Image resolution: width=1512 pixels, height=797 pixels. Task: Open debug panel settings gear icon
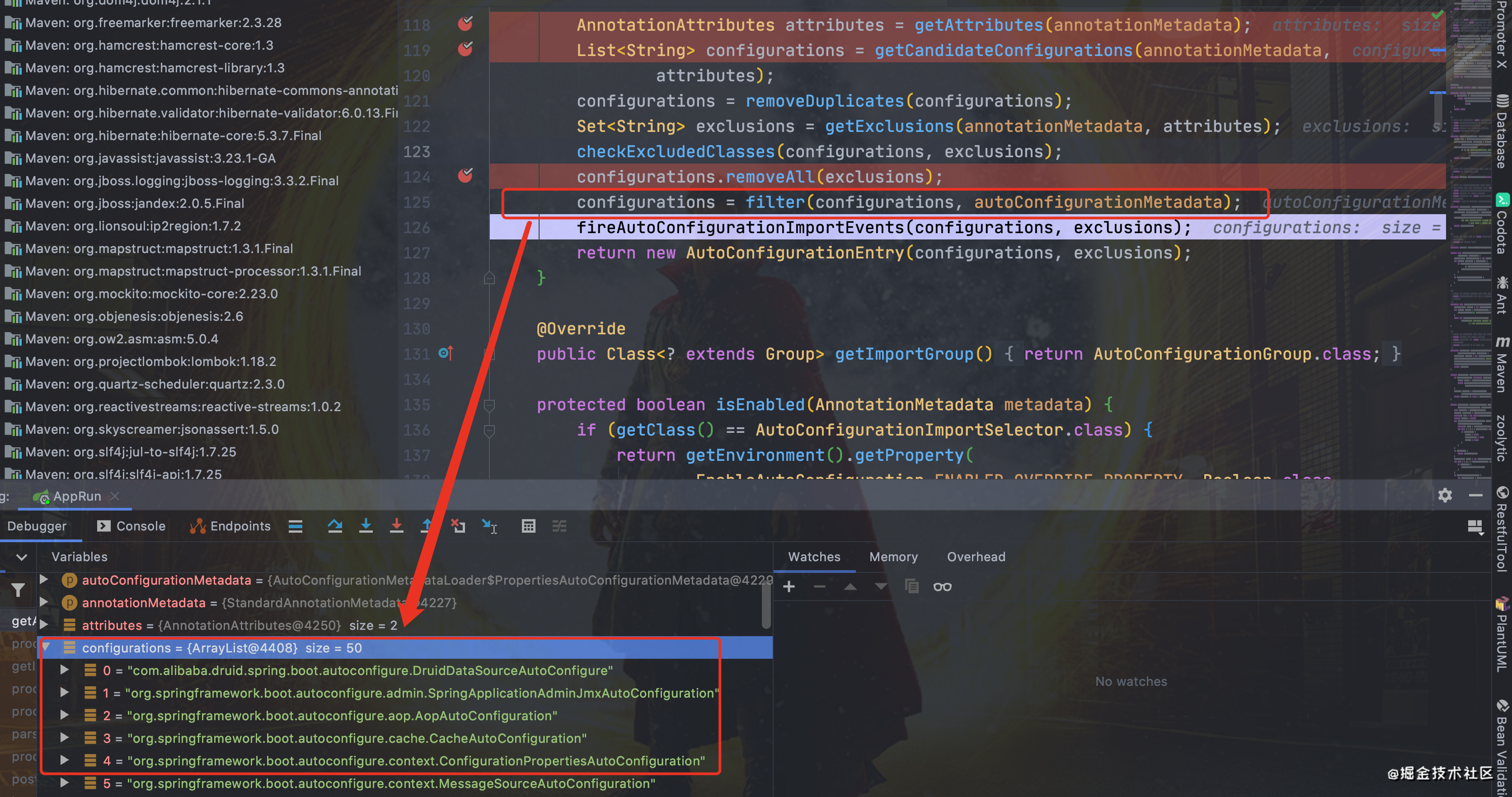click(1445, 495)
